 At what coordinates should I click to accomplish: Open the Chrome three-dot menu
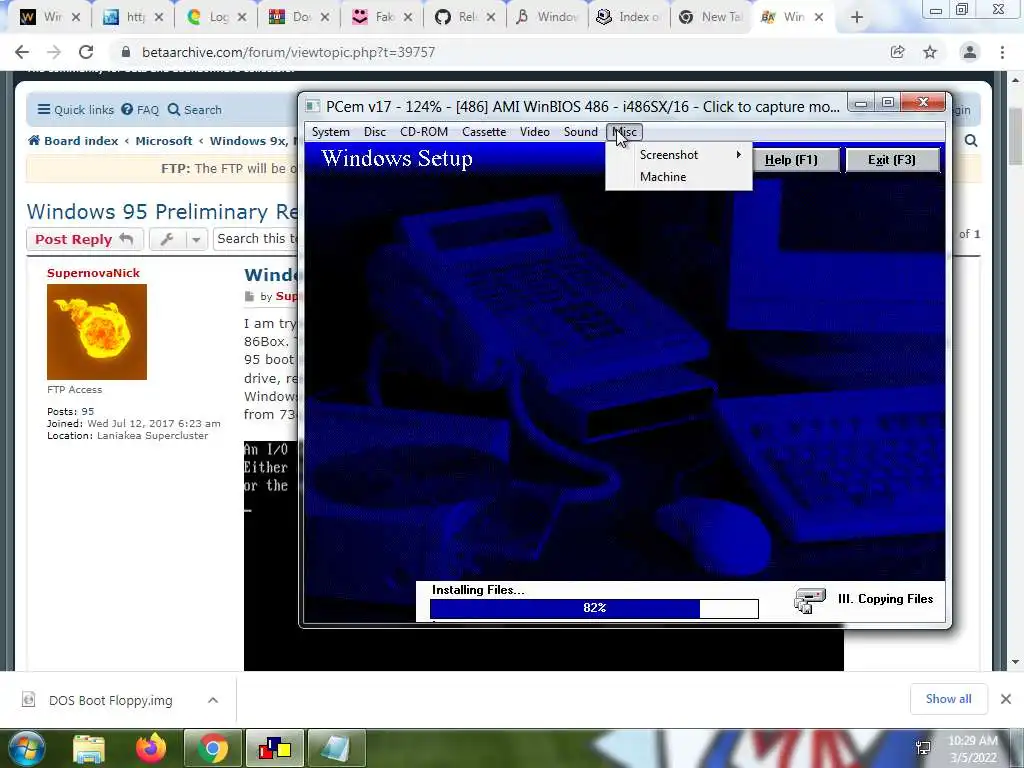click(x=1002, y=52)
